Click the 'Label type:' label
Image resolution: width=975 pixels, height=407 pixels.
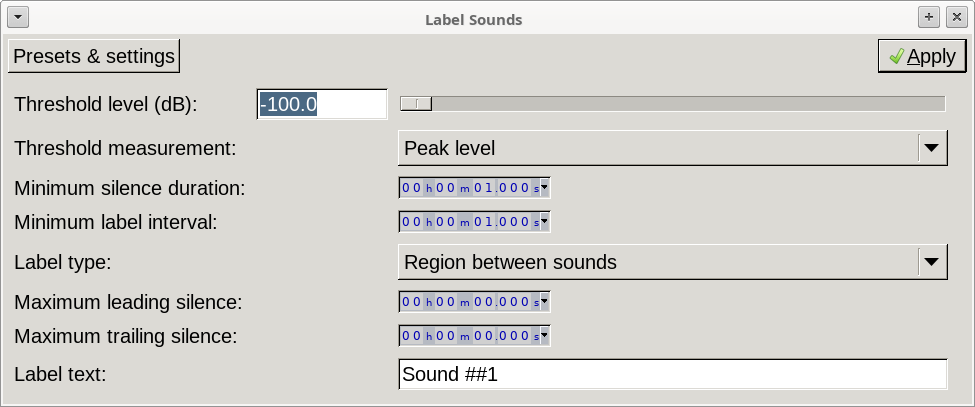click(x=62, y=262)
